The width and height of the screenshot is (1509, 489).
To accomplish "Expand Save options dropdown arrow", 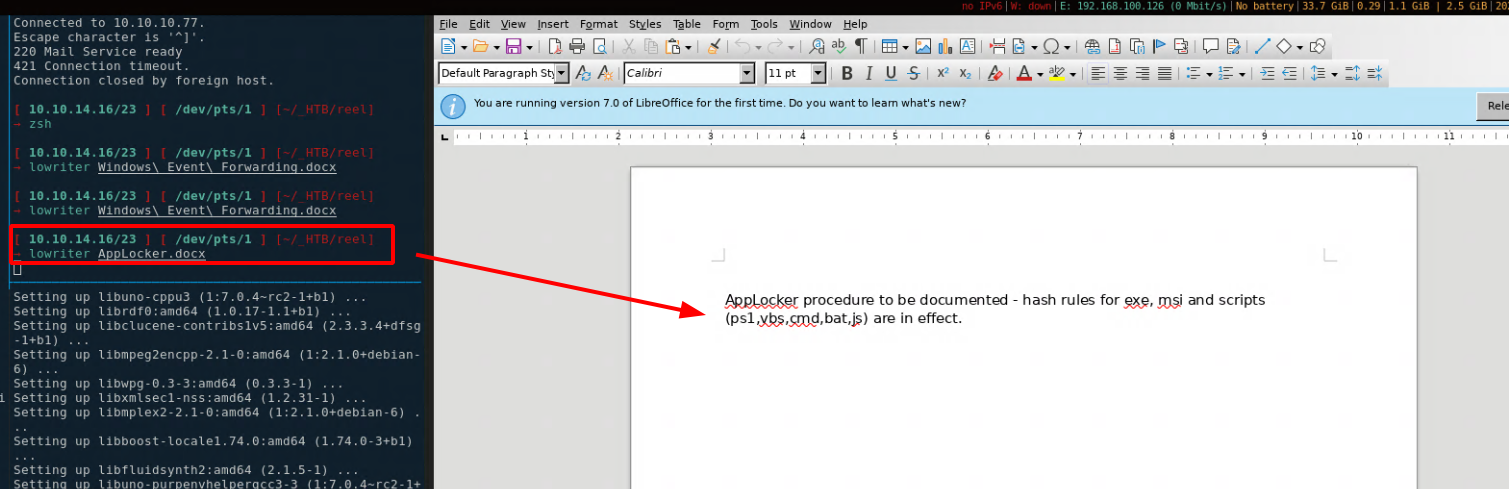I will coord(529,47).
